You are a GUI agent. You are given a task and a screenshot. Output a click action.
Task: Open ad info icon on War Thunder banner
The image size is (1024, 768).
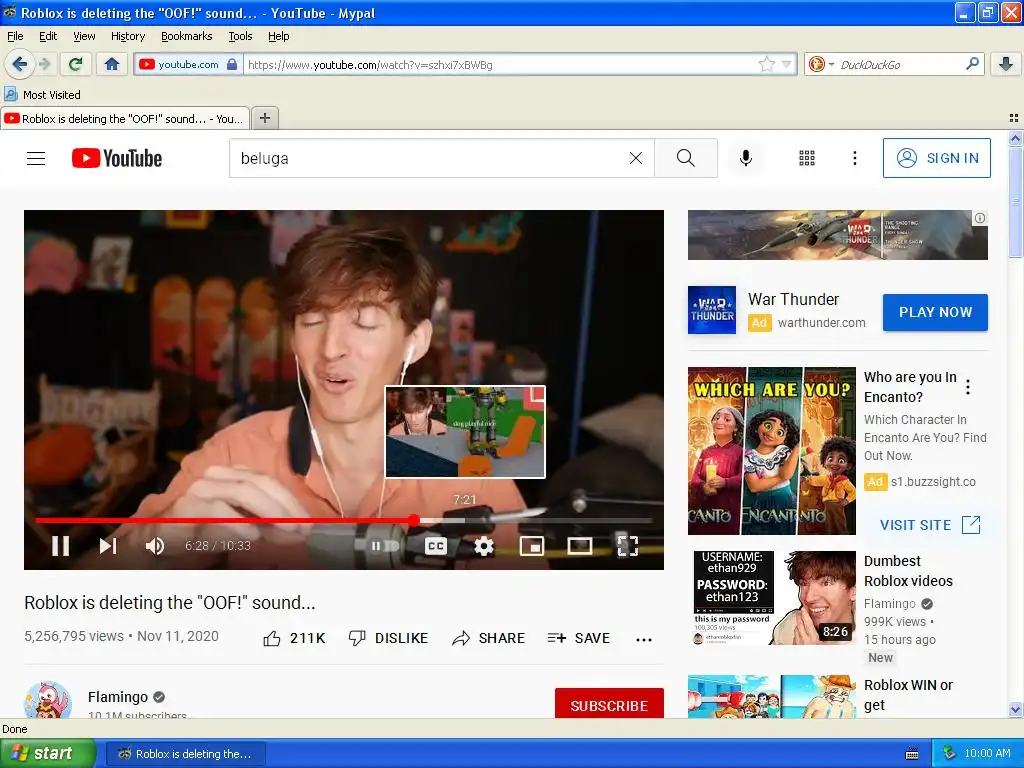pyautogui.click(x=980, y=218)
